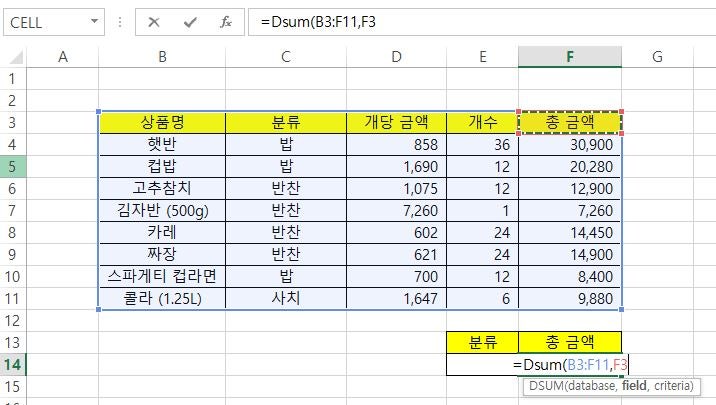Viewport: 716px width, 405px height.
Task: Select column A header
Action: [63, 57]
